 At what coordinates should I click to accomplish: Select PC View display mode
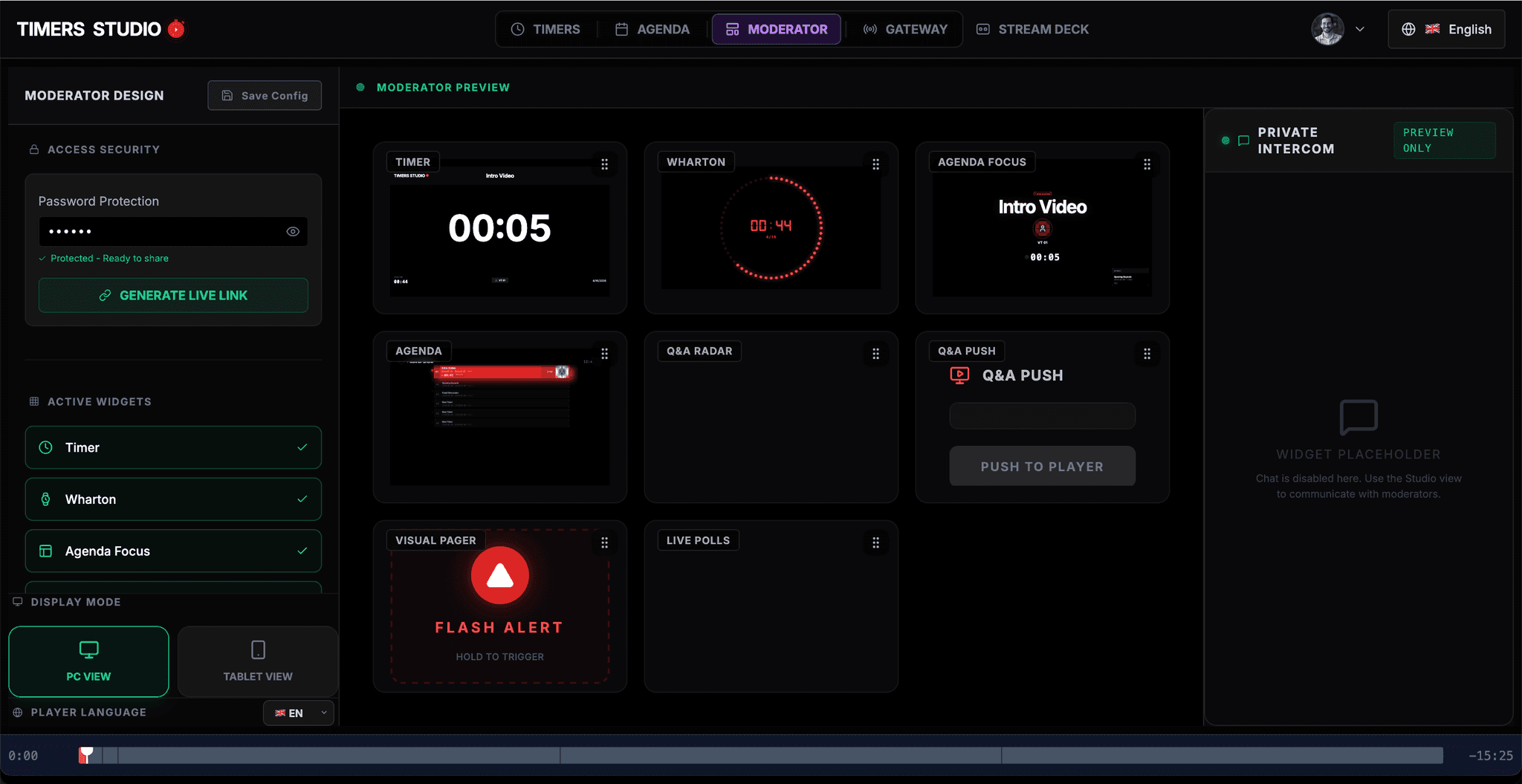[x=88, y=661]
